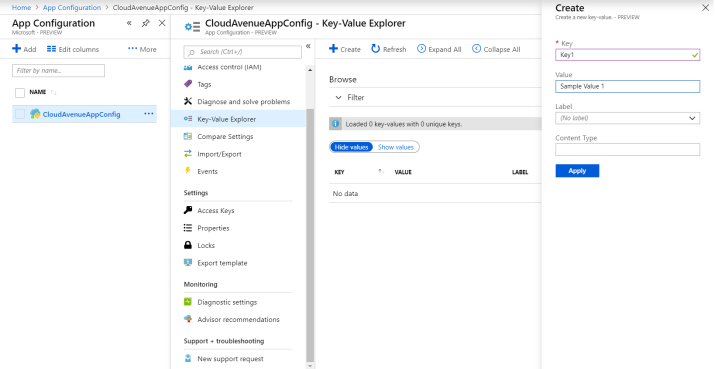
Task: Go to Home breadcrumb link
Action: (x=21, y=8)
